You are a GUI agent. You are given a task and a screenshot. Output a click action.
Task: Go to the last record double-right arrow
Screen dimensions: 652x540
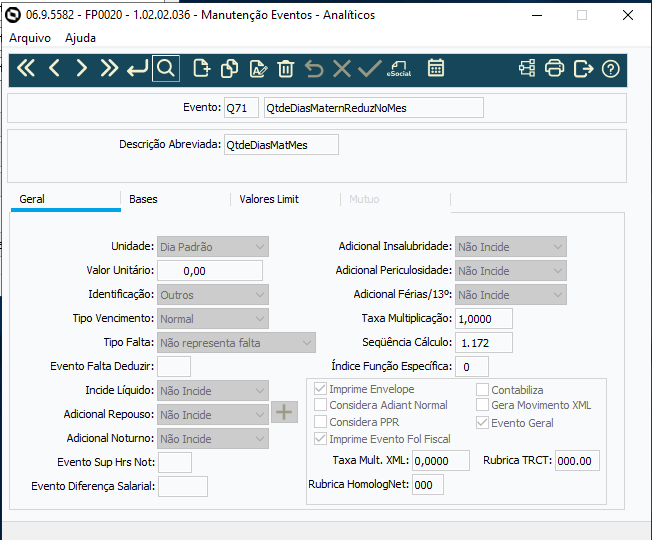(109, 68)
